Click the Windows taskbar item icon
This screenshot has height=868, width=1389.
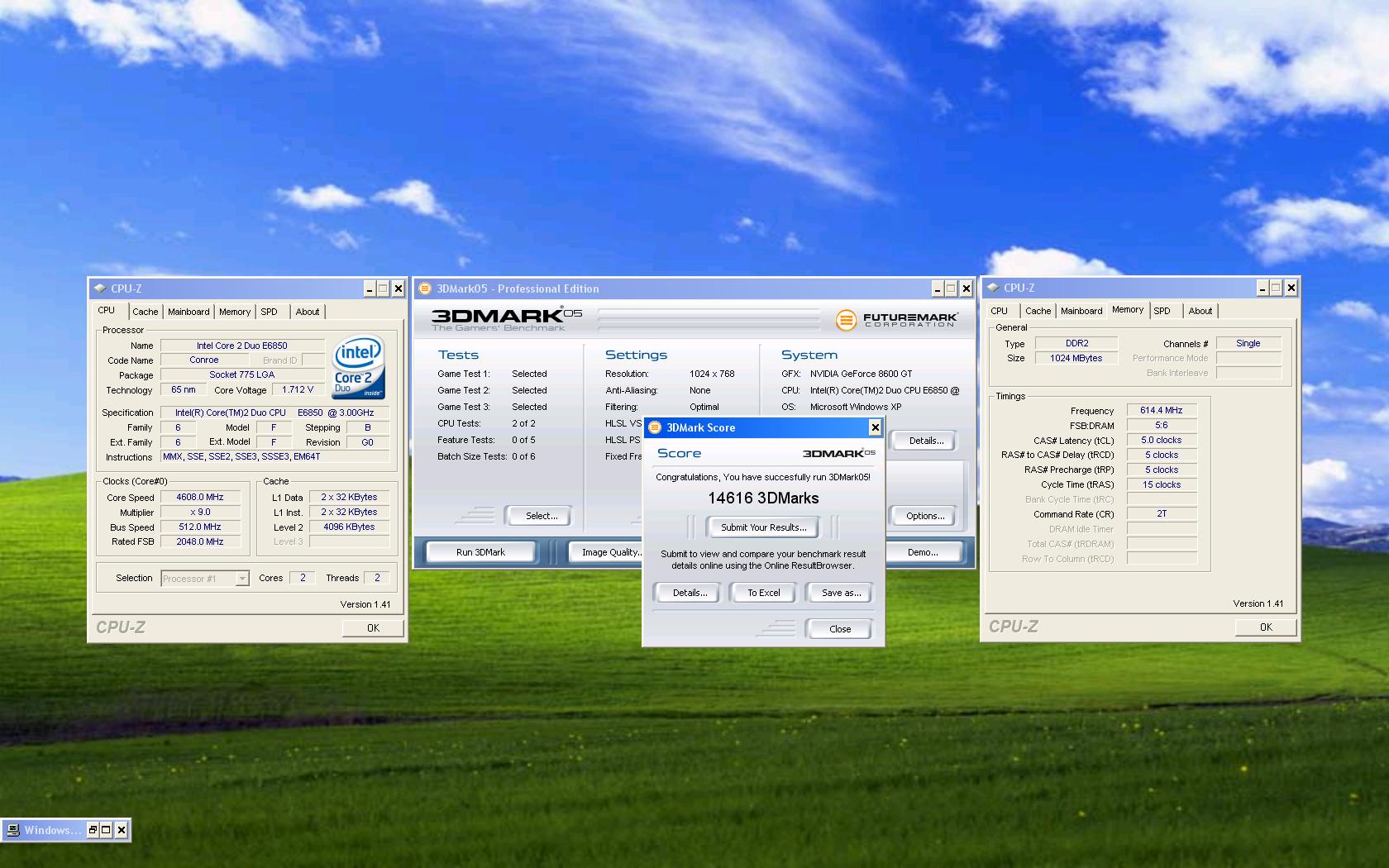click(13, 830)
